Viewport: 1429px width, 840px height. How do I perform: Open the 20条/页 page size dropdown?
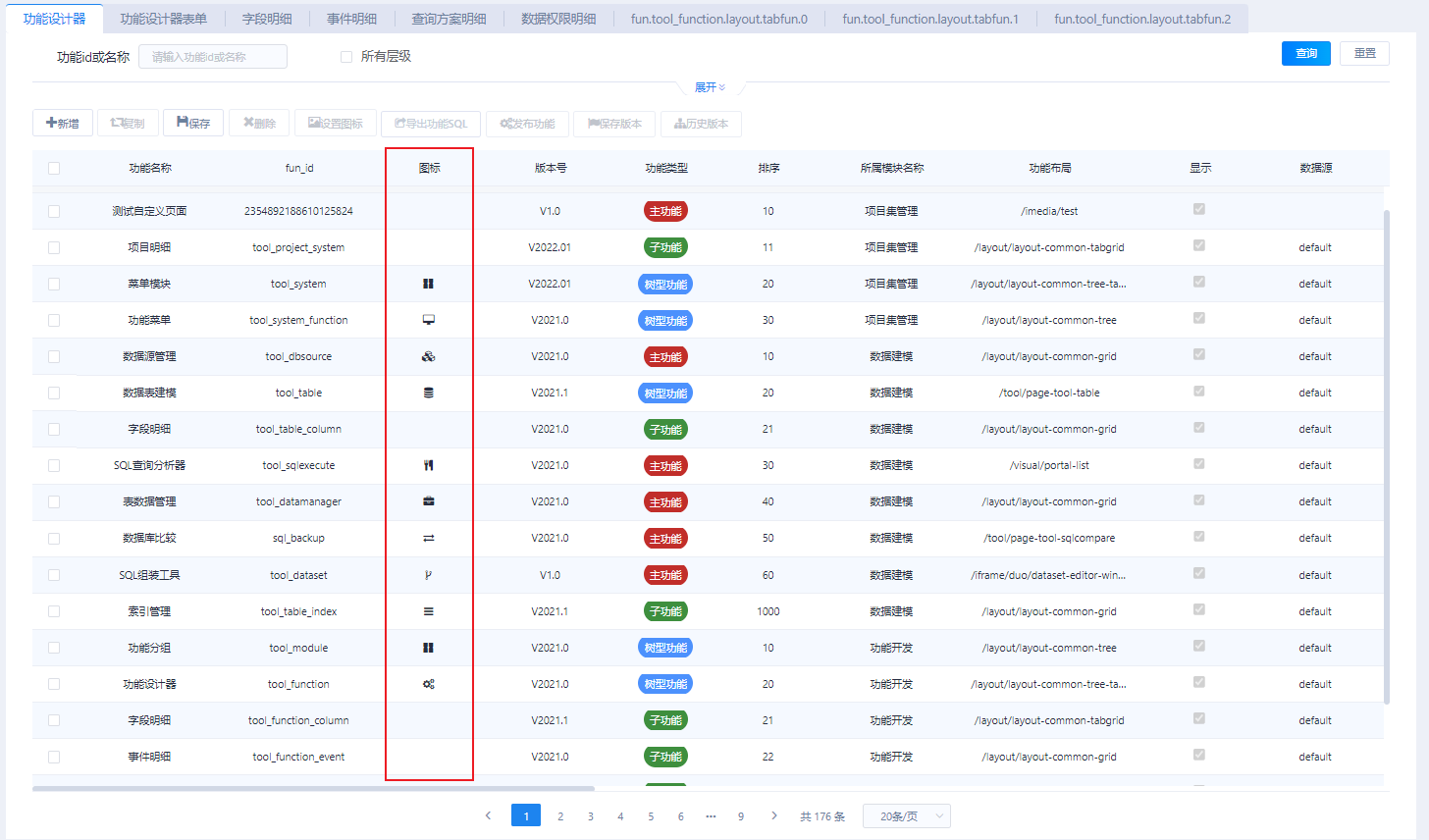[906, 815]
